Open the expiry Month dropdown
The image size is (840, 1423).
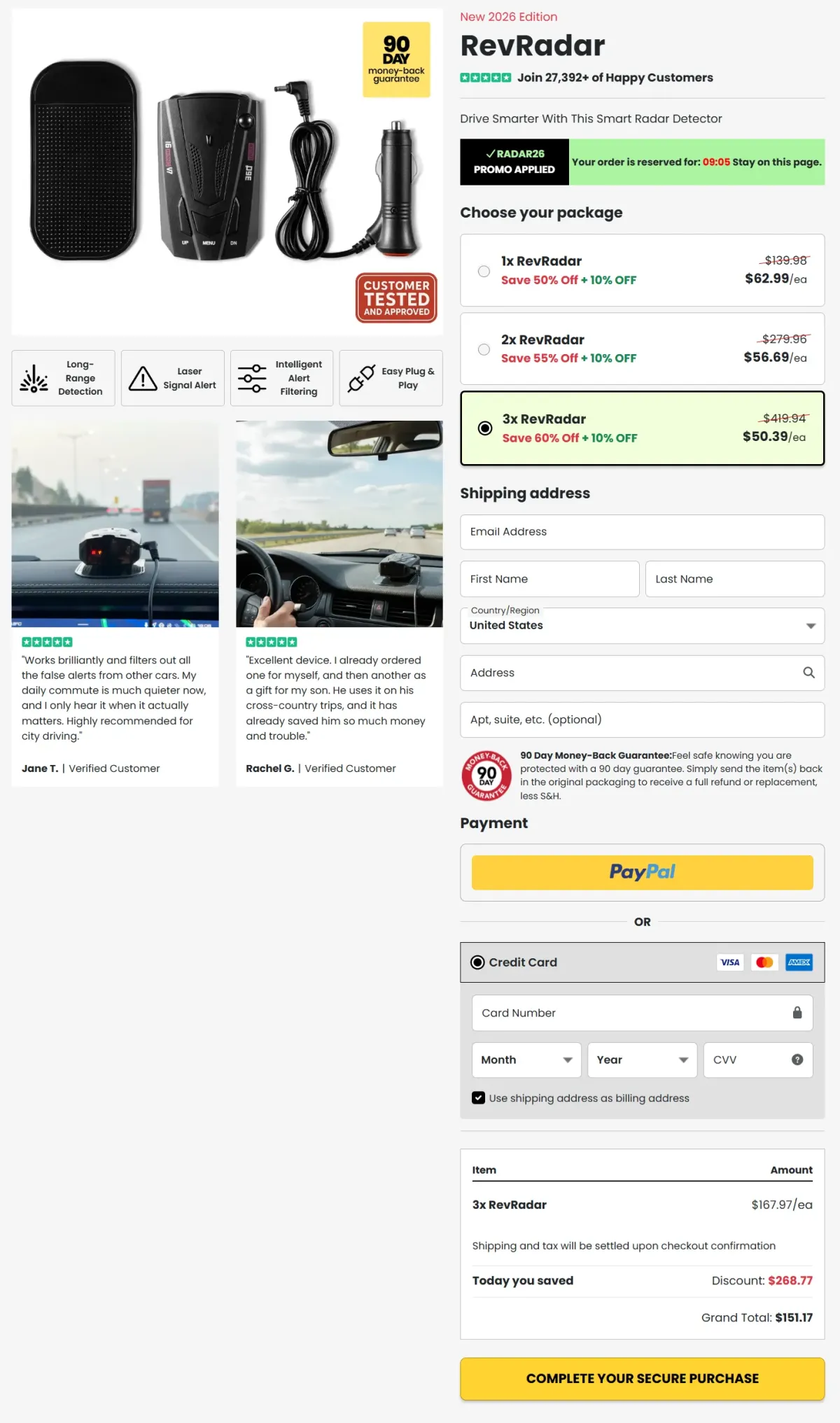coord(526,1060)
